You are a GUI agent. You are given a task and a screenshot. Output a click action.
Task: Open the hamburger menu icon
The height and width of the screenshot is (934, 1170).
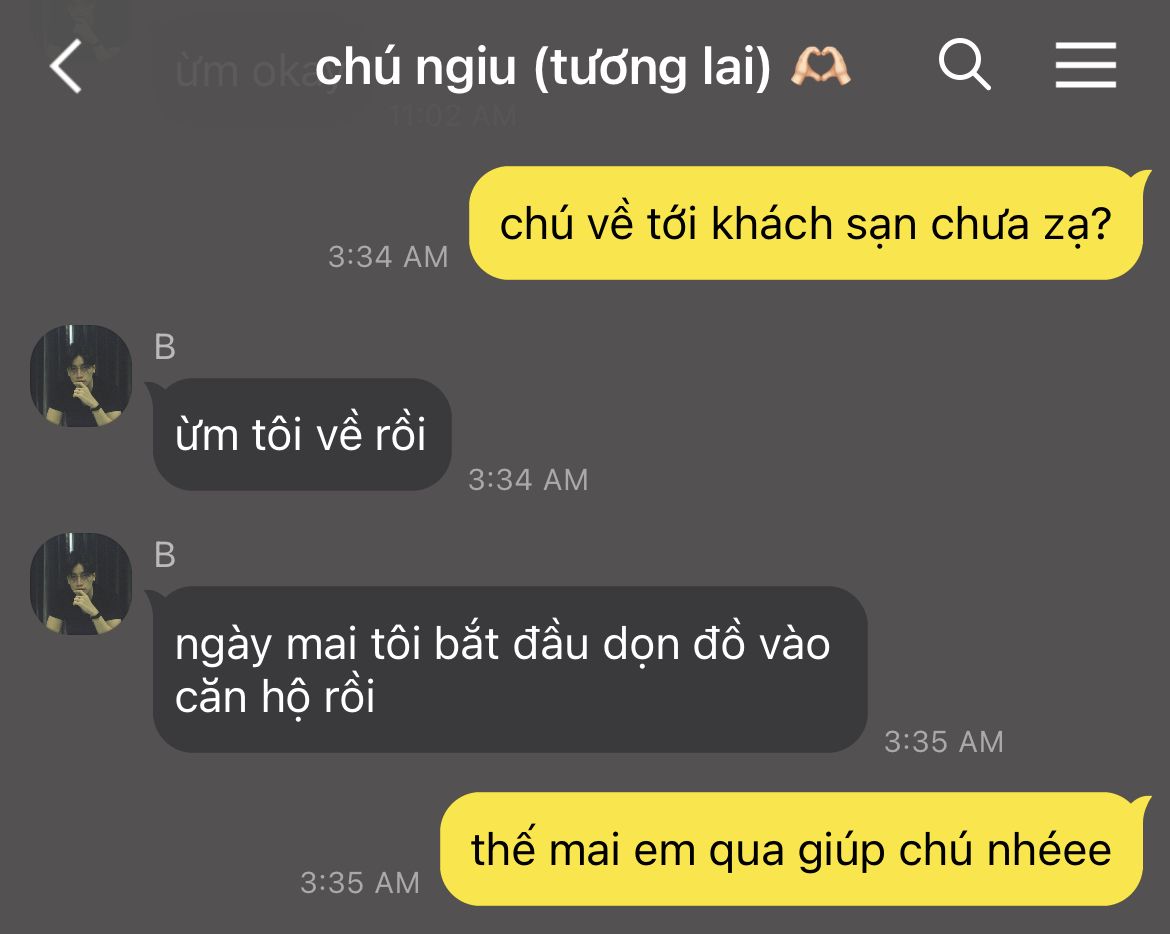[x=1086, y=65]
